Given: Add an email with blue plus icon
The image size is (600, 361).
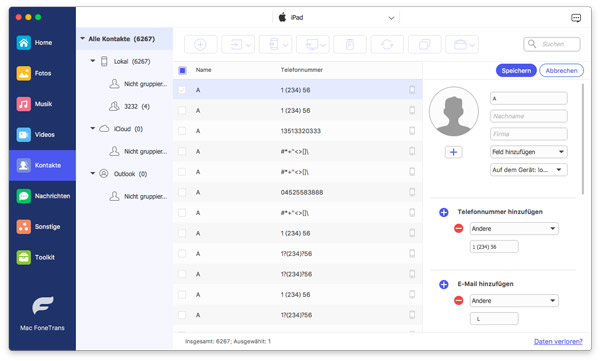Looking at the screenshot, I should [x=443, y=284].
